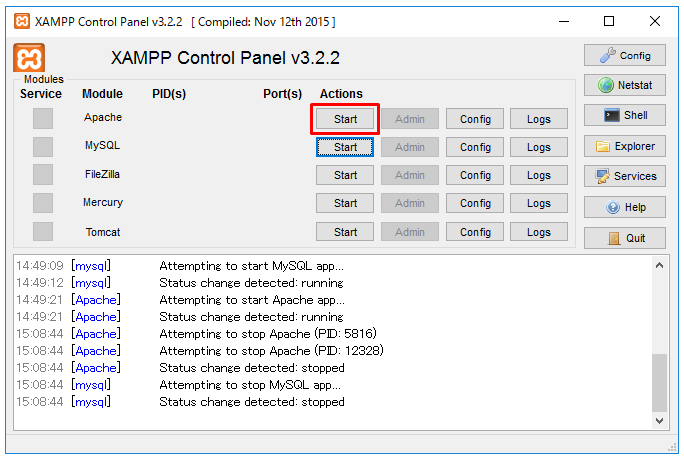The image size is (684, 458).
Task: Open Explorer folder button
Action: tap(625, 146)
